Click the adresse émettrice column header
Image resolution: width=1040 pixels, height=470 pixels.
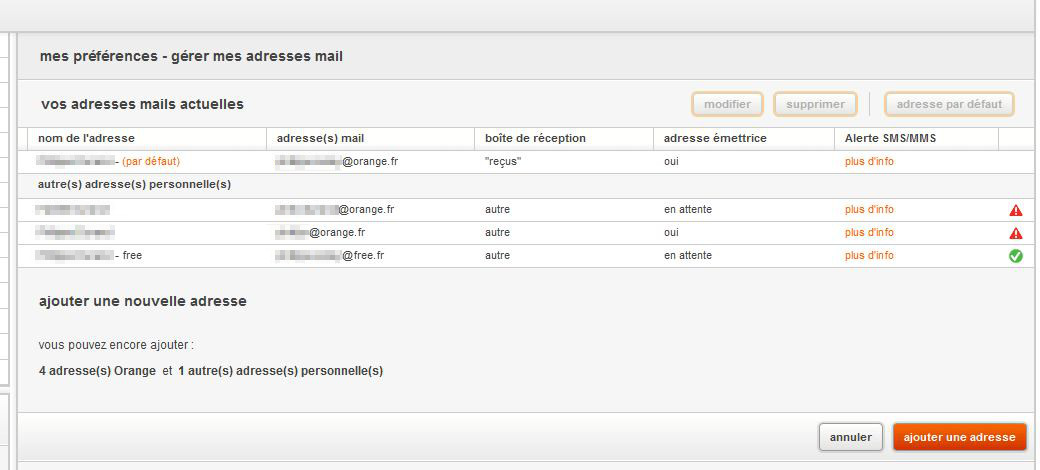(x=715, y=138)
